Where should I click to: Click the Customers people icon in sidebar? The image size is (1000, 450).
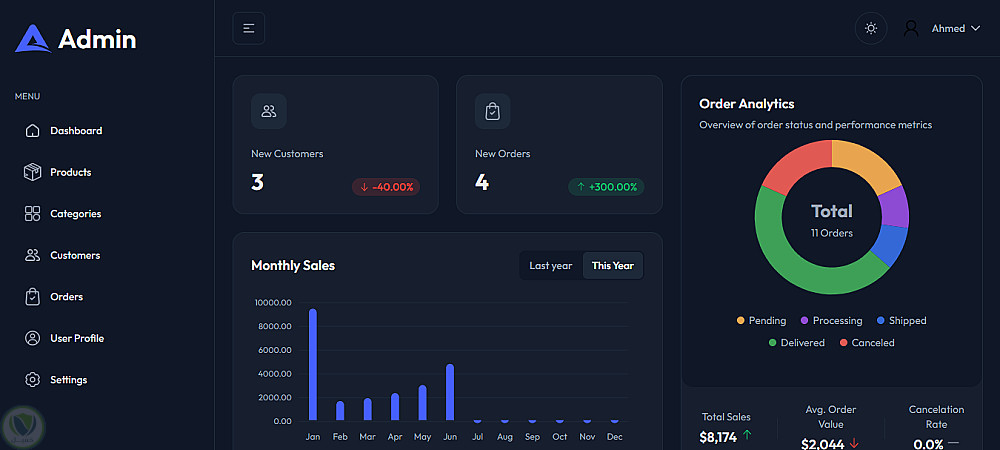33,255
